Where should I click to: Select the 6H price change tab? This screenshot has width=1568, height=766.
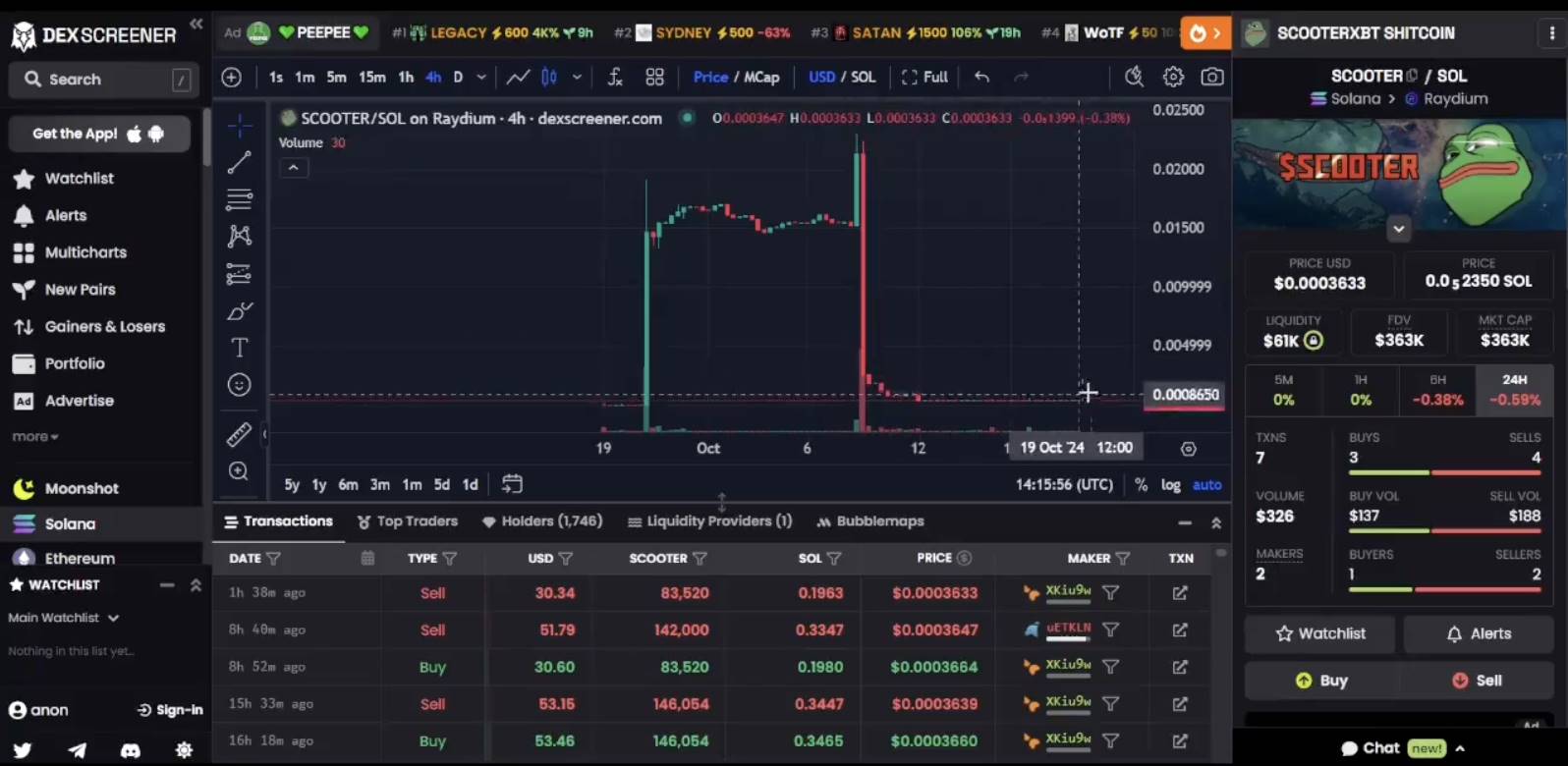coord(1437,391)
